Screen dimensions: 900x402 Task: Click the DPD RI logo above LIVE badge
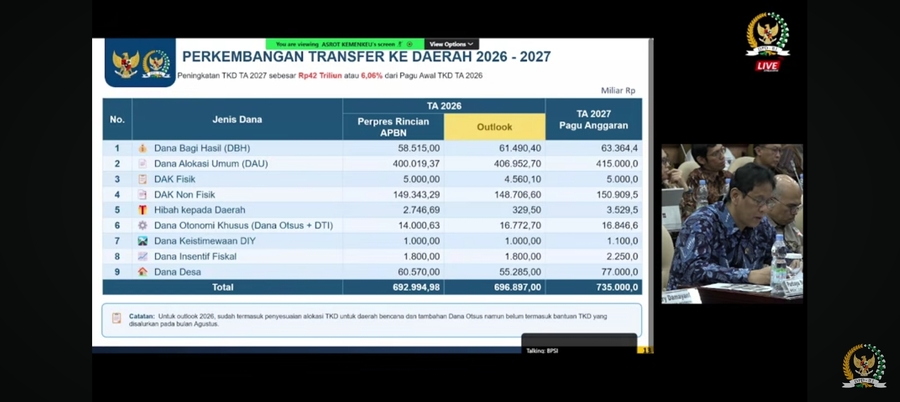(768, 35)
